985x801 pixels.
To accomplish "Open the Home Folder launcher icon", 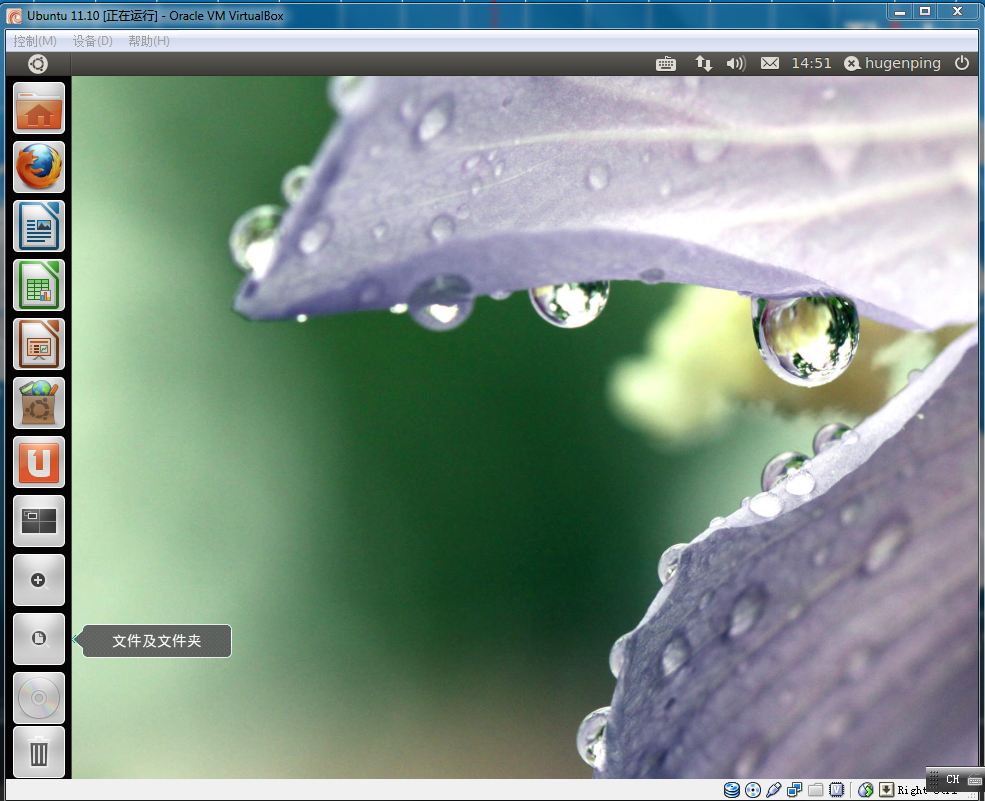I will click(39, 108).
